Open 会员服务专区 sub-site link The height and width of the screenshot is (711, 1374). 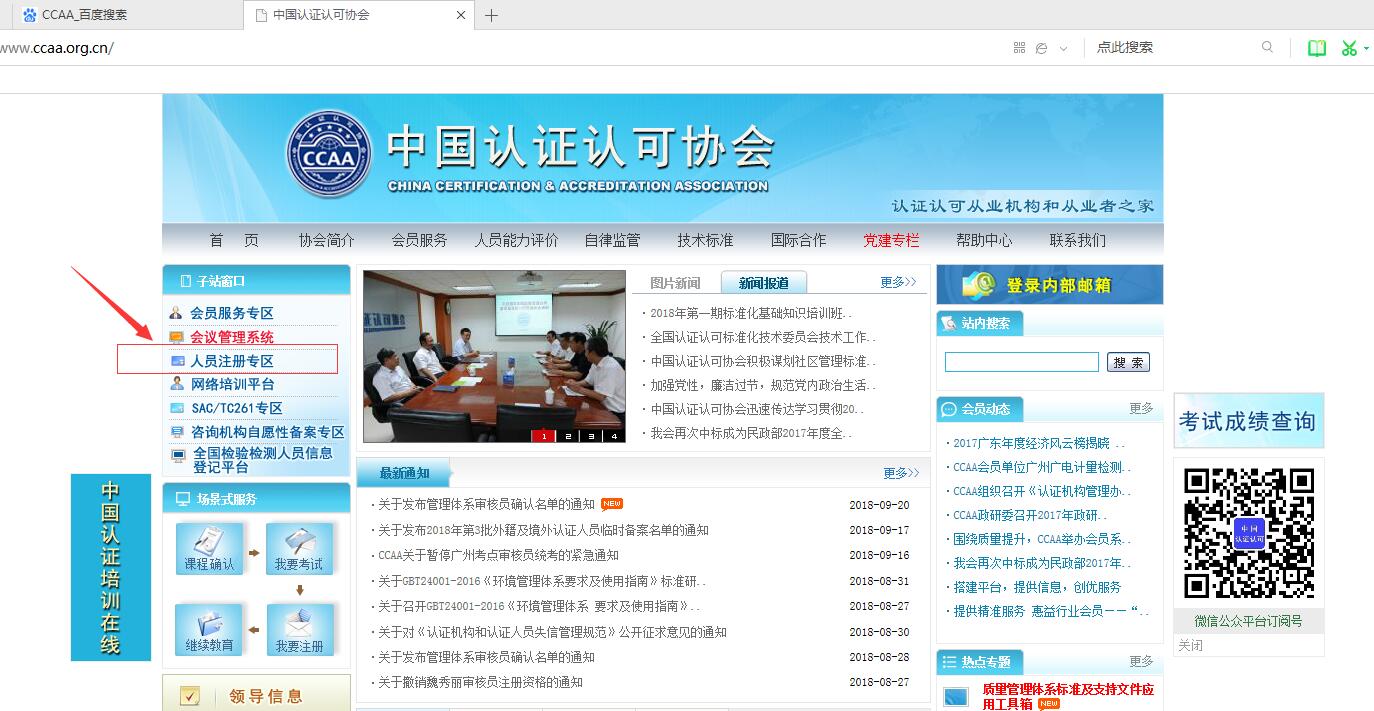(231, 313)
